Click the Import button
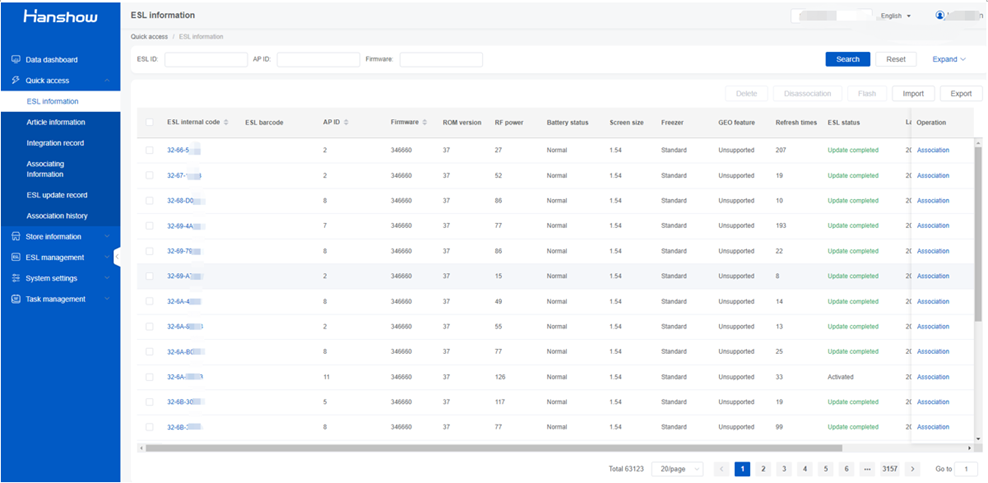The image size is (988, 483). pyautogui.click(x=913, y=93)
